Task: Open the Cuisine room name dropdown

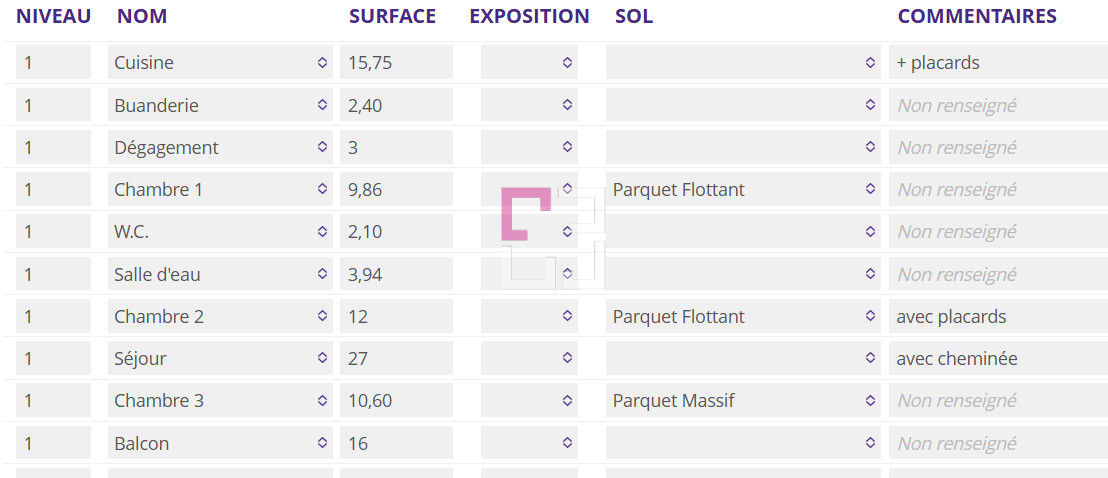Action: tap(220, 63)
